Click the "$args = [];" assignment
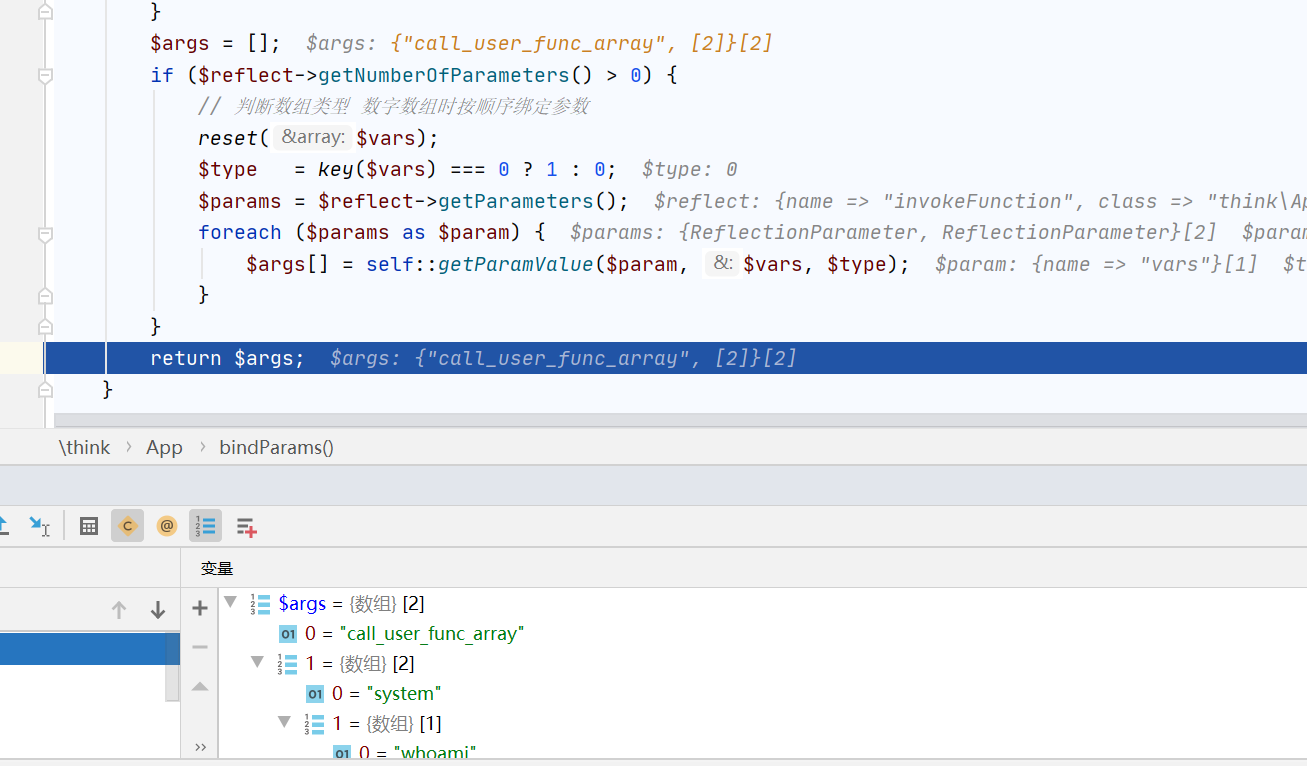The height and width of the screenshot is (766, 1307). click(215, 43)
